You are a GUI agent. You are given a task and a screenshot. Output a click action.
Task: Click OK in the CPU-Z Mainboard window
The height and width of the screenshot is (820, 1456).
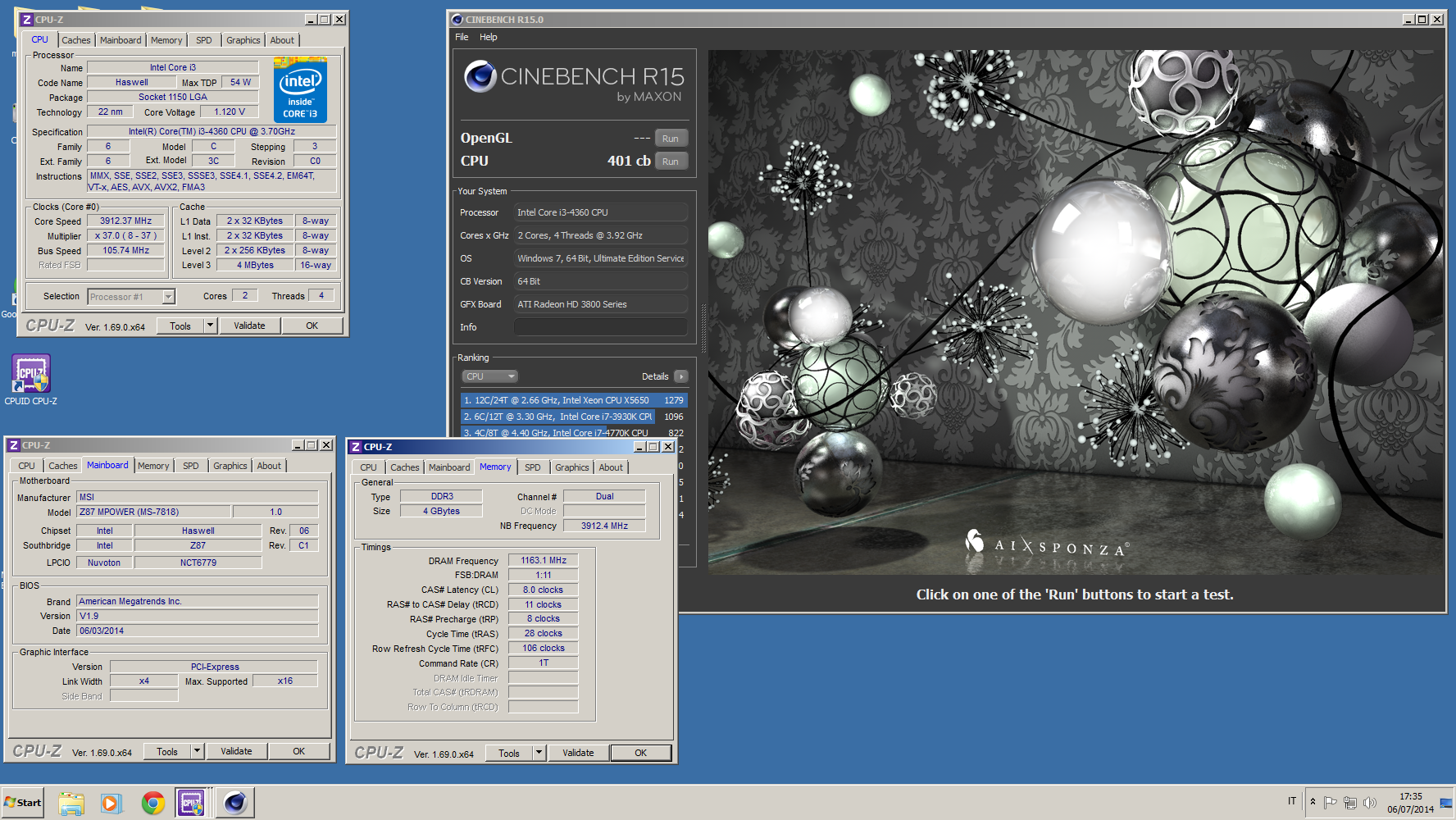pos(299,751)
